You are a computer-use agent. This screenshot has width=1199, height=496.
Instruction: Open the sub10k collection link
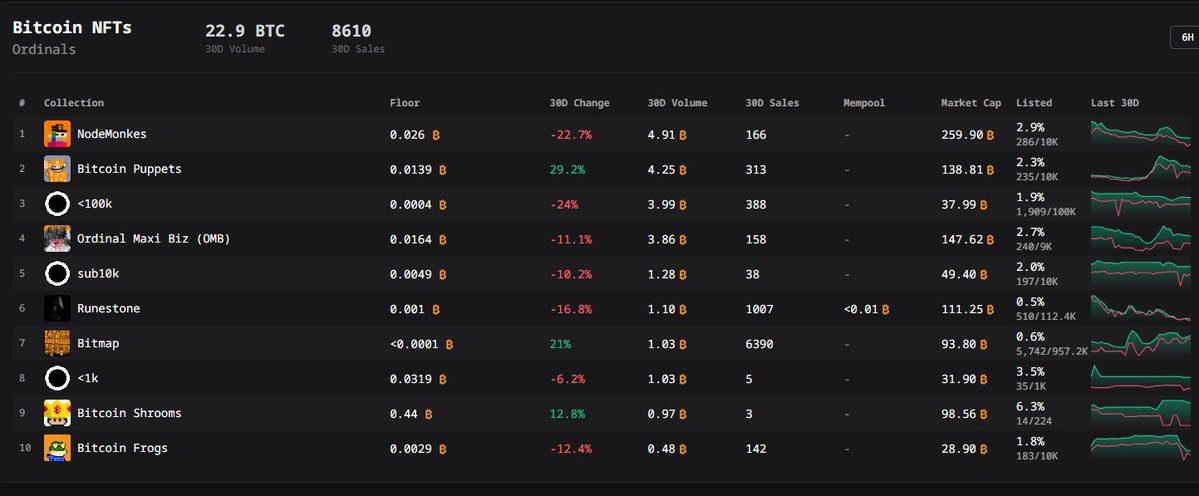[x=98, y=274]
